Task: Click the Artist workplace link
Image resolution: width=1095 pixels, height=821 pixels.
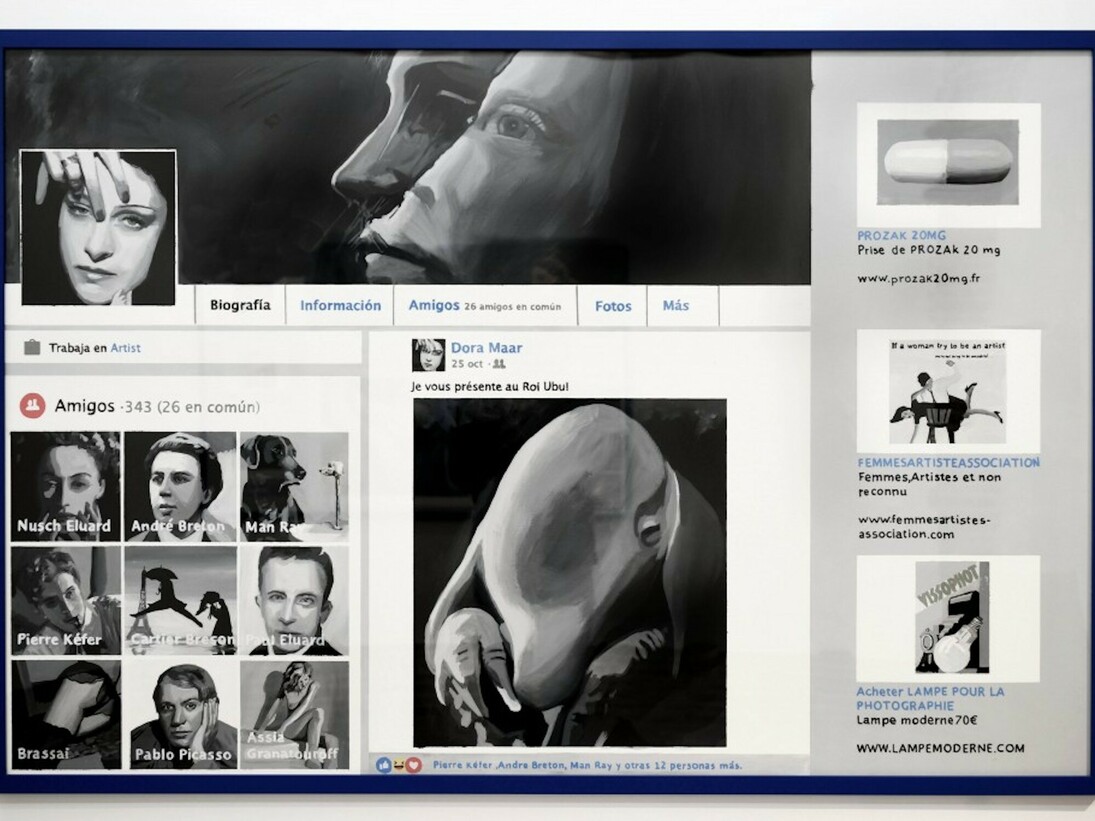Action: [126, 348]
